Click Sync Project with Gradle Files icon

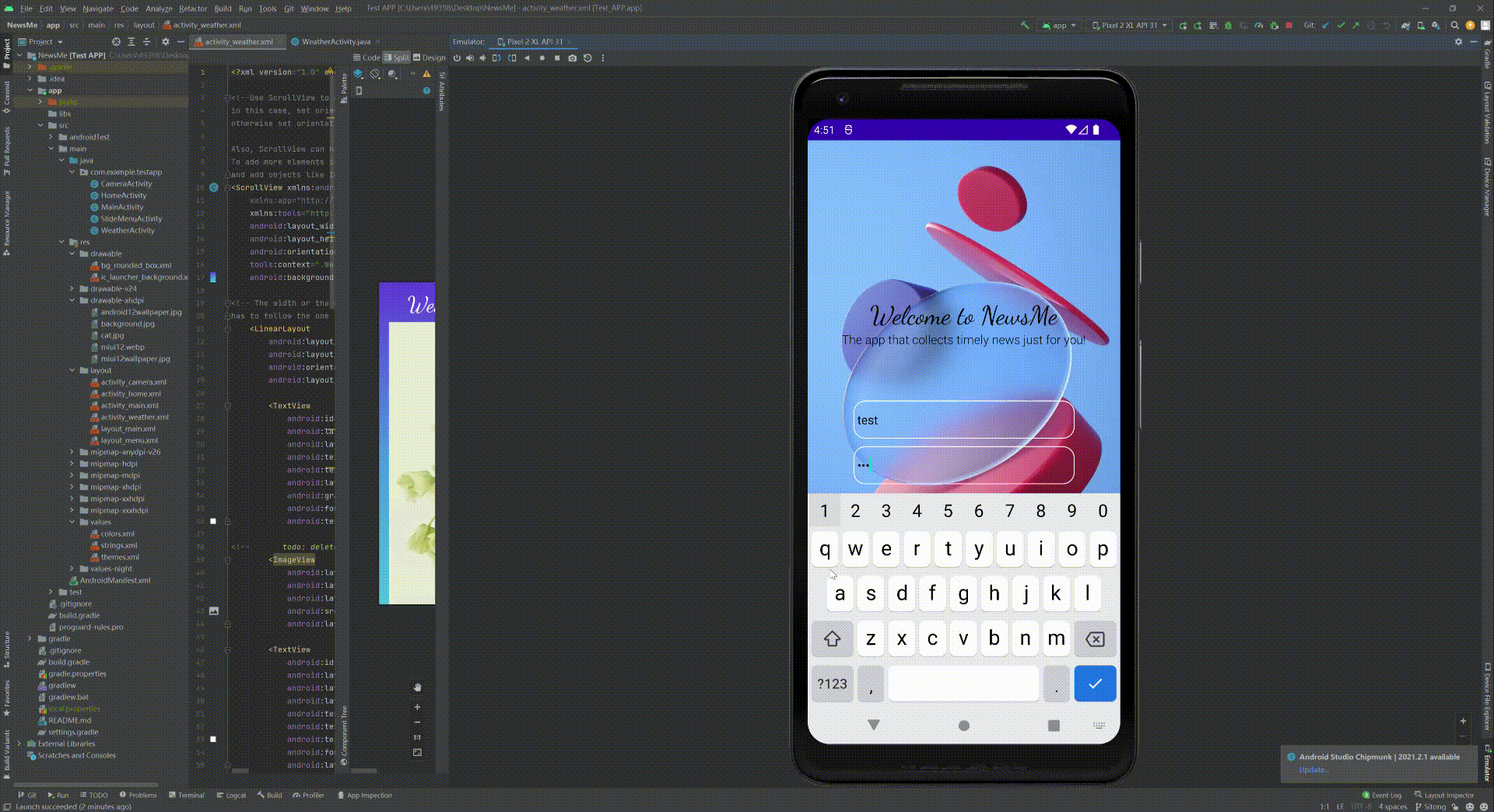tap(1405, 26)
